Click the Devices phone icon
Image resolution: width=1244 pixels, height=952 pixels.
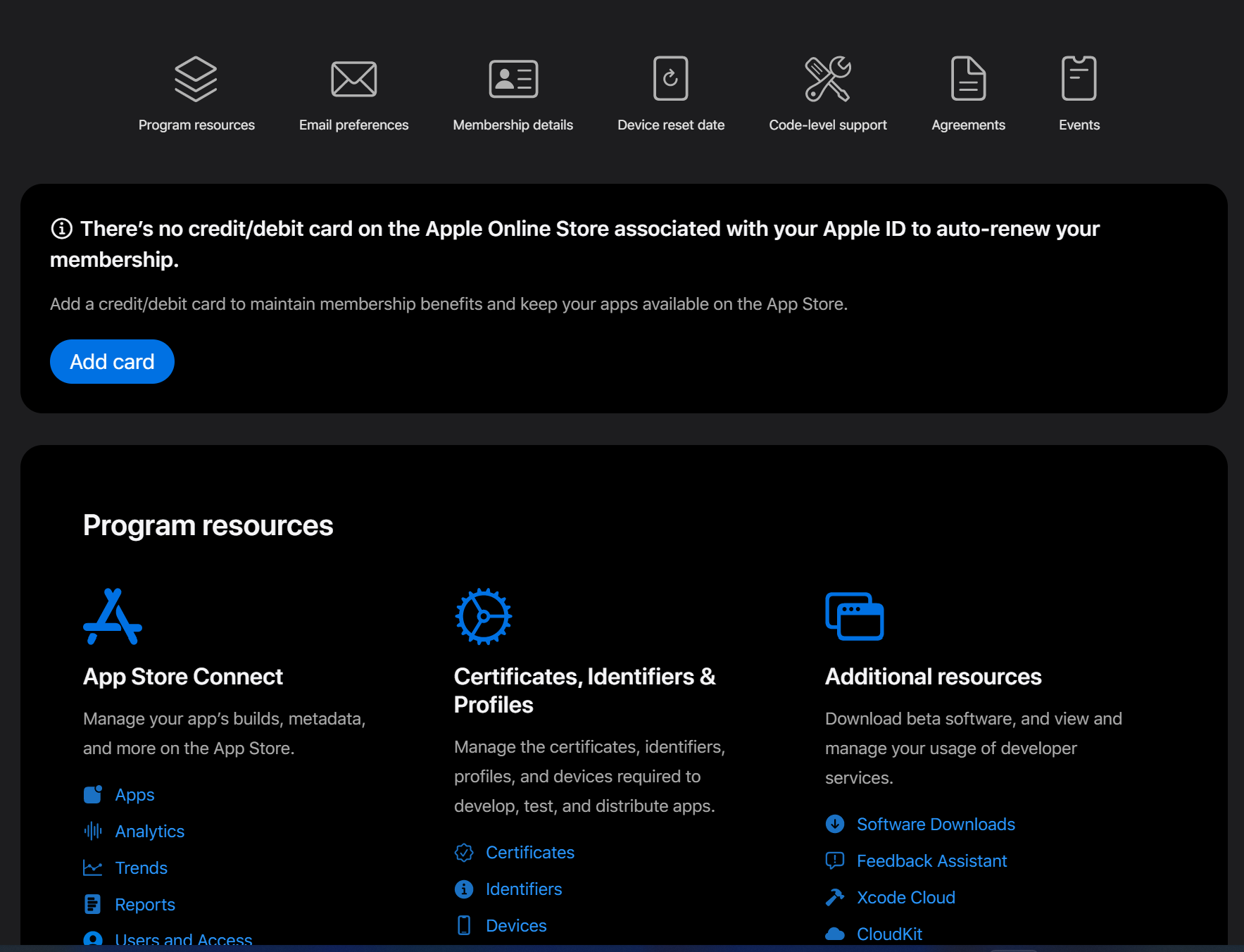pyautogui.click(x=464, y=925)
